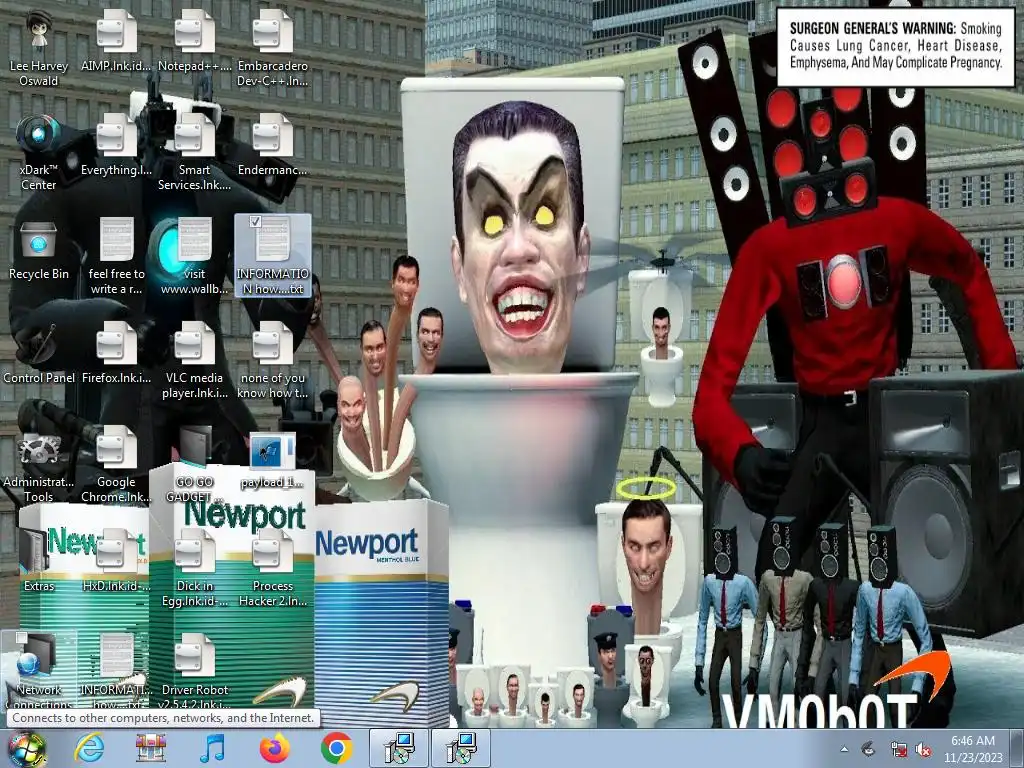The height and width of the screenshot is (768, 1024).
Task: Select the 'none of you know how t...' file
Action: tap(272, 360)
